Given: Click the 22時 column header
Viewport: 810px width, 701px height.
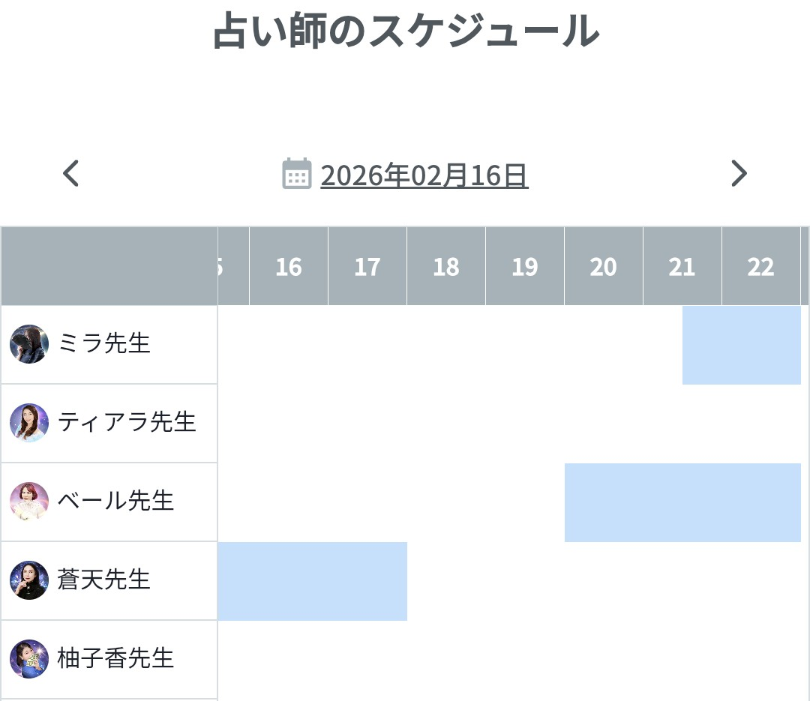Looking at the screenshot, I should pyautogui.click(x=761, y=266).
